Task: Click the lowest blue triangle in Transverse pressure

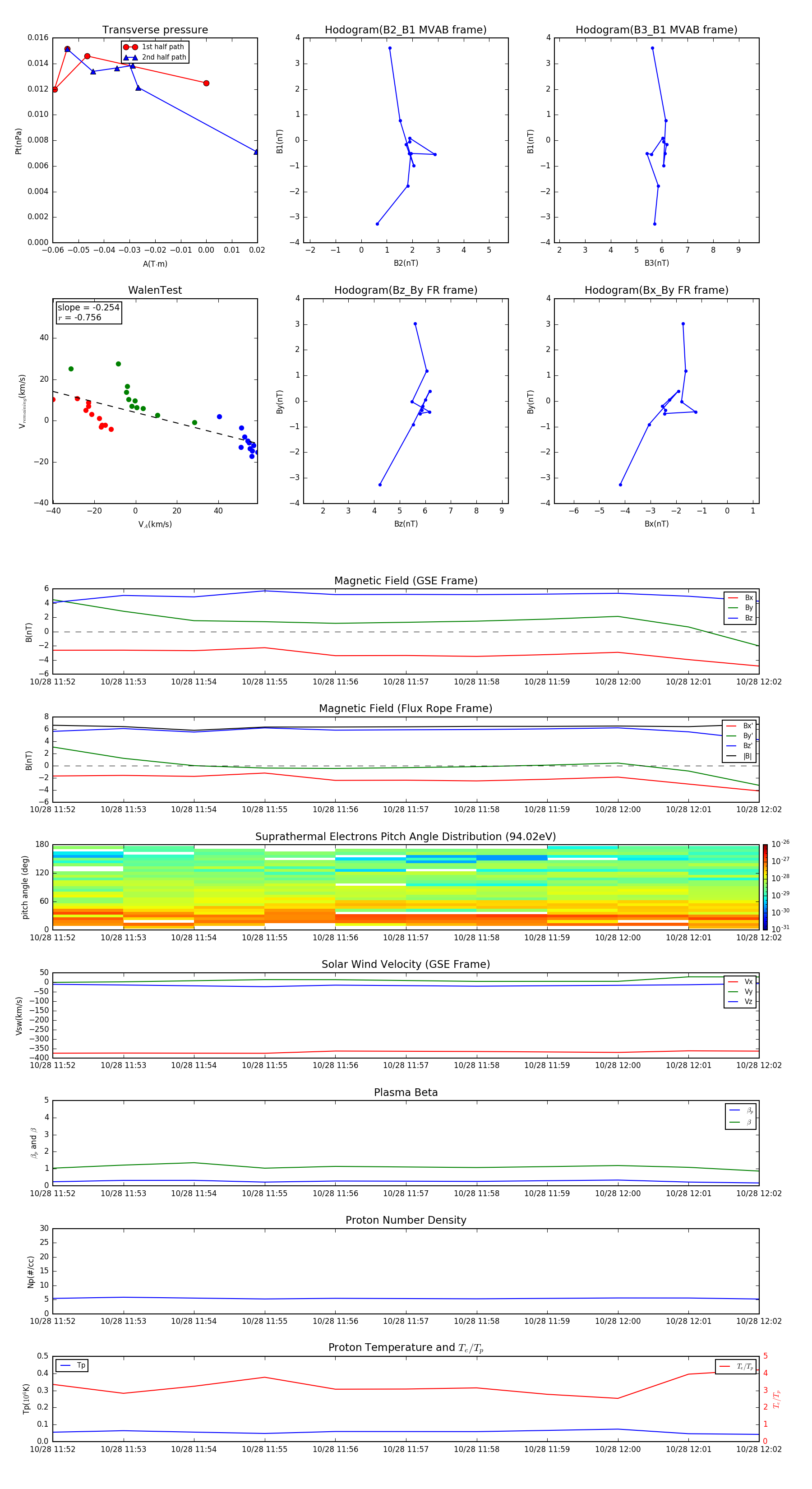Action: 256,152
